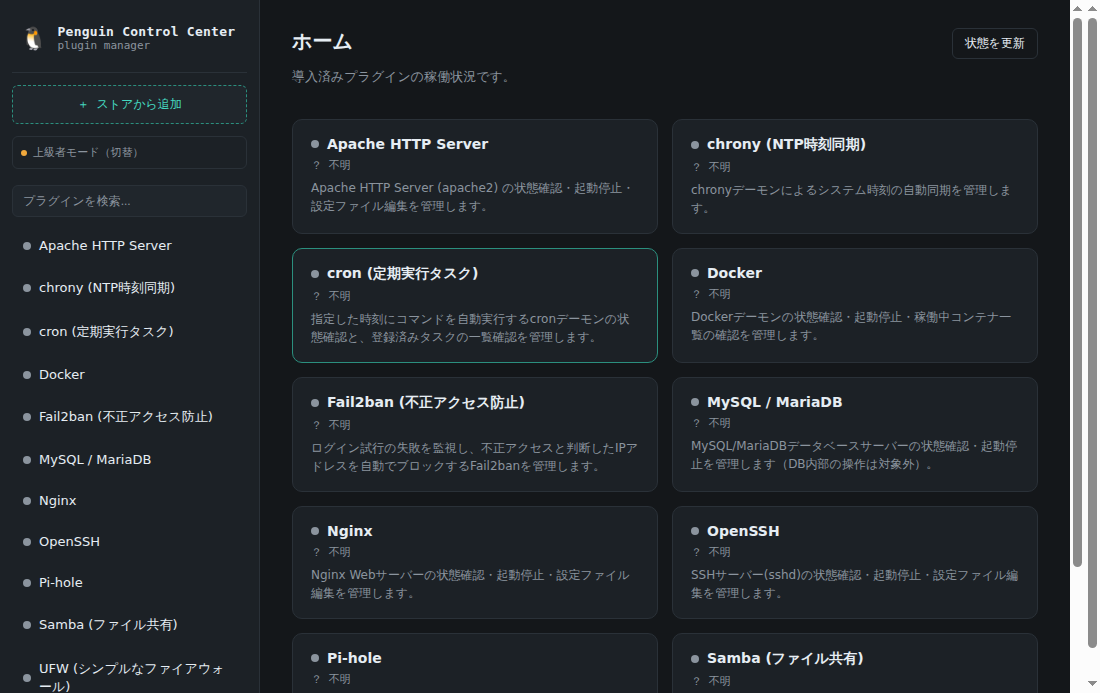This screenshot has width=1100, height=693.
Task: Open Pi-hole in the sidebar
Action: pos(129,582)
